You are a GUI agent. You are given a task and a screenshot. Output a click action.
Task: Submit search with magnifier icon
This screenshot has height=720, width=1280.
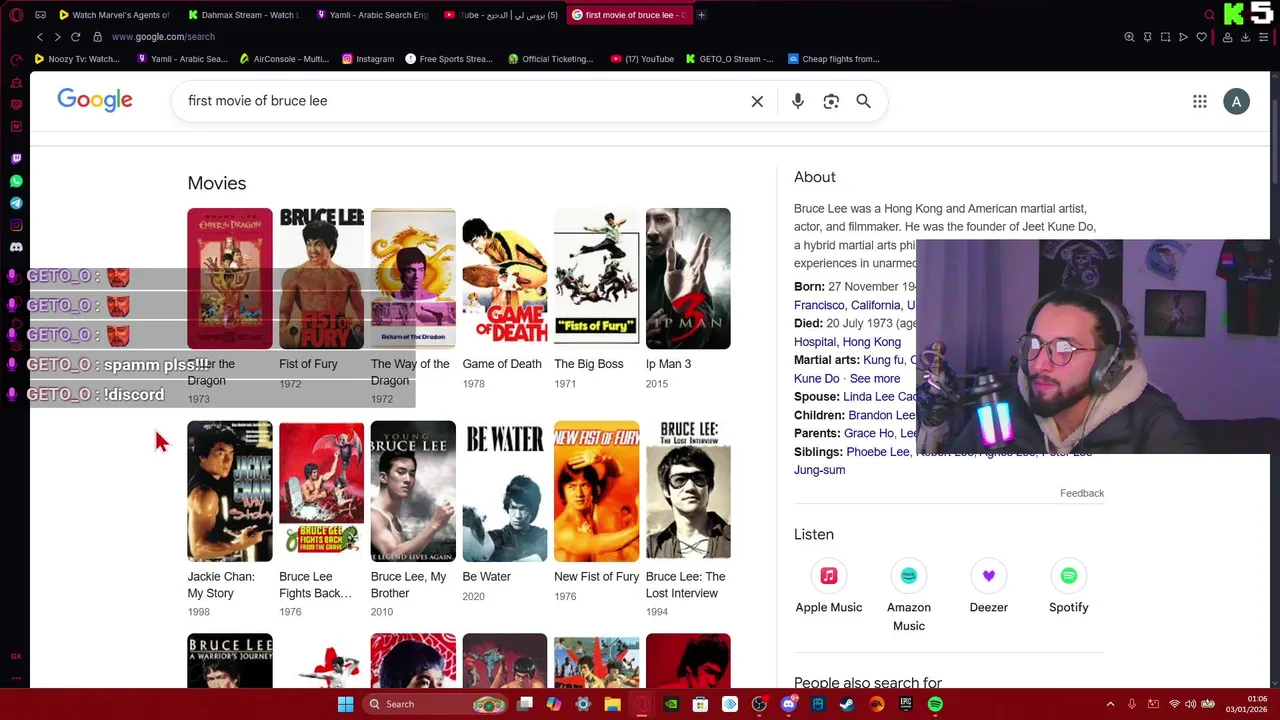[864, 101]
